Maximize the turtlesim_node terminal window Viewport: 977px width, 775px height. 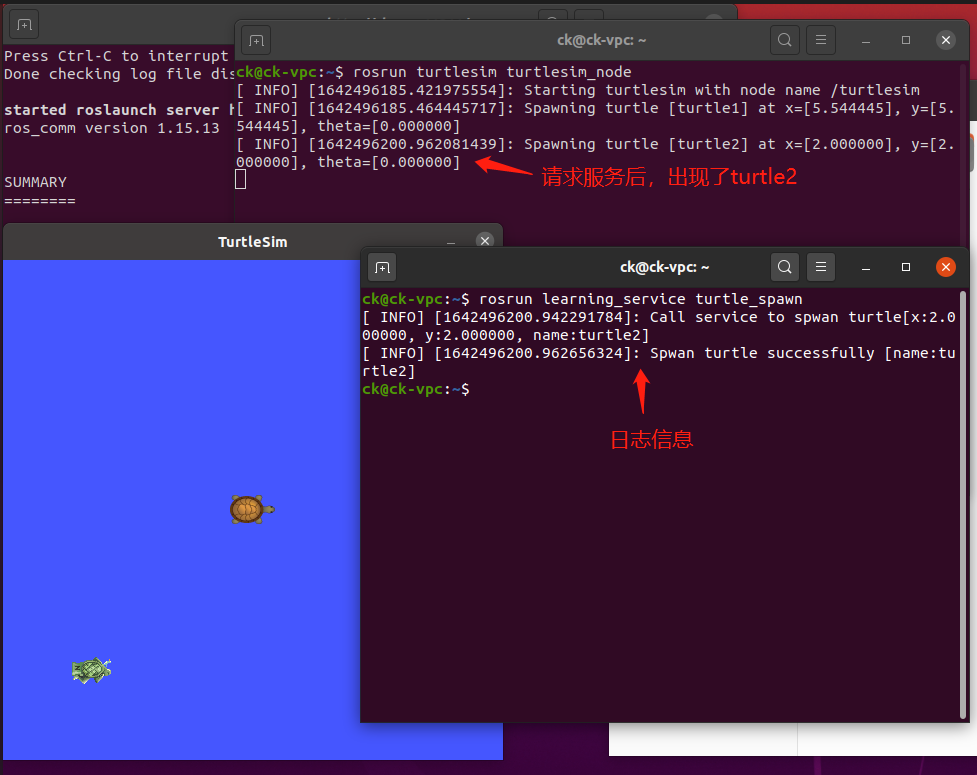pyautogui.click(x=906, y=40)
